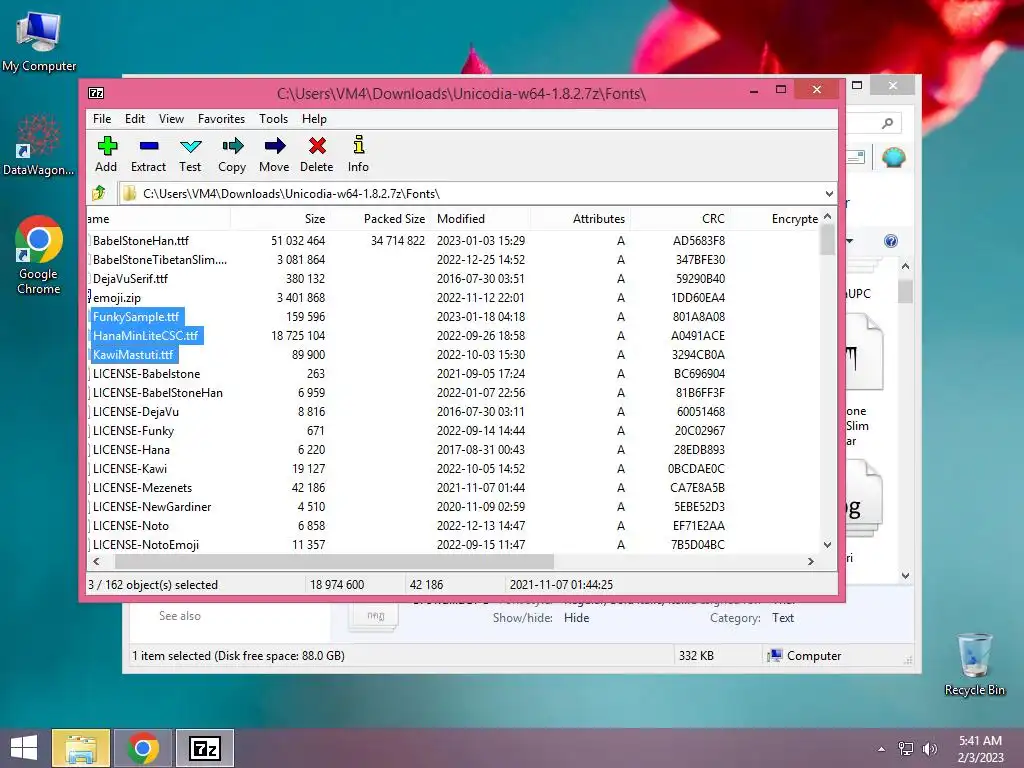Sort by the Size column header
This screenshot has width=1024, height=768.
click(x=280, y=219)
